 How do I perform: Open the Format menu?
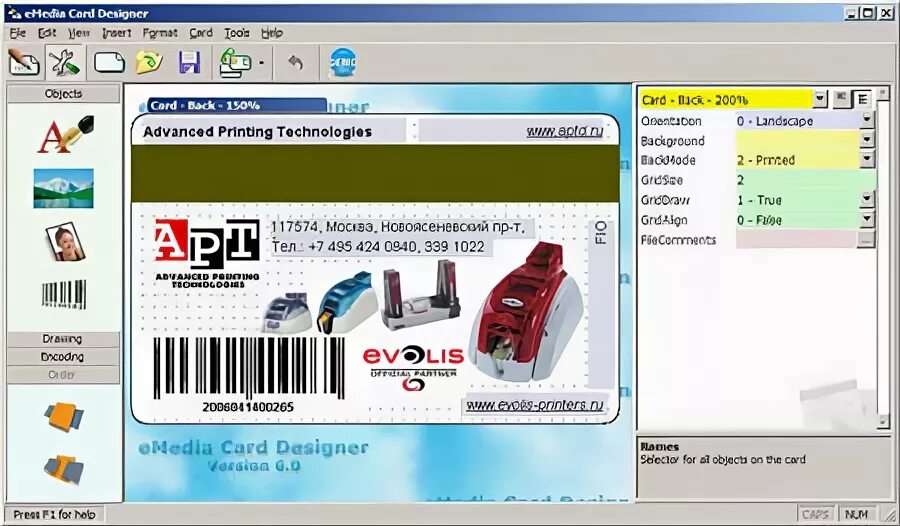coord(160,33)
